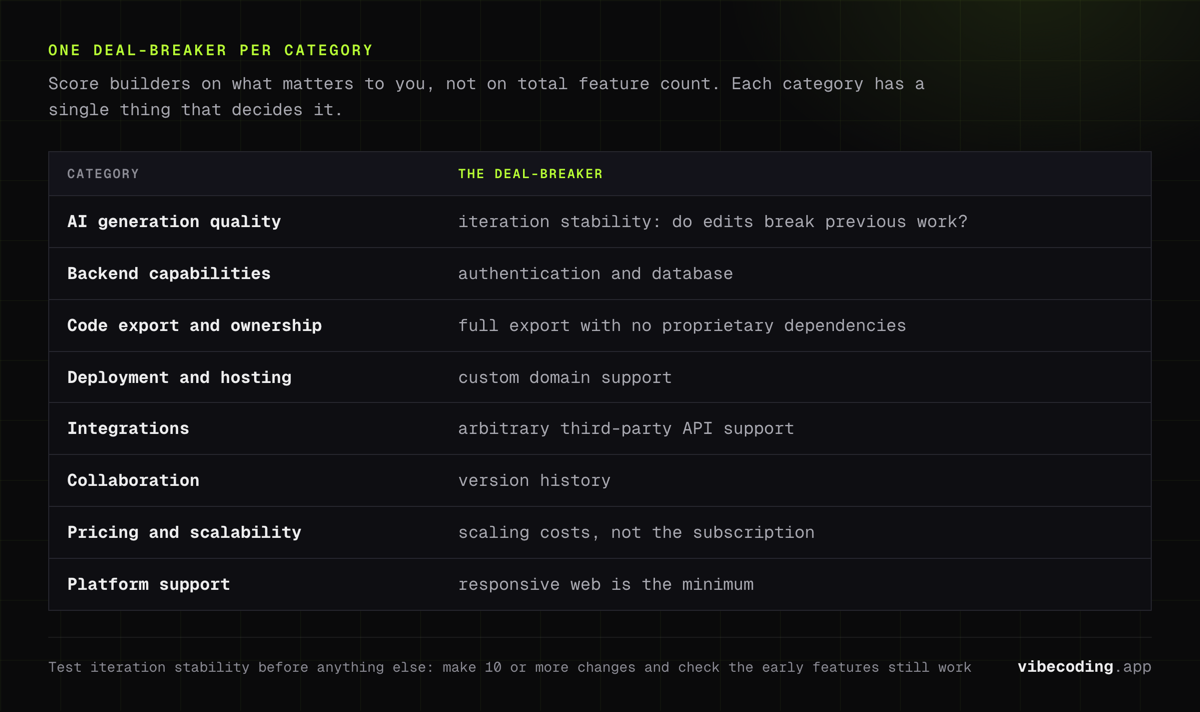Click 'THE DEAL-BREAKER' column header
Screen dimensions: 1200x712
(x=530, y=174)
